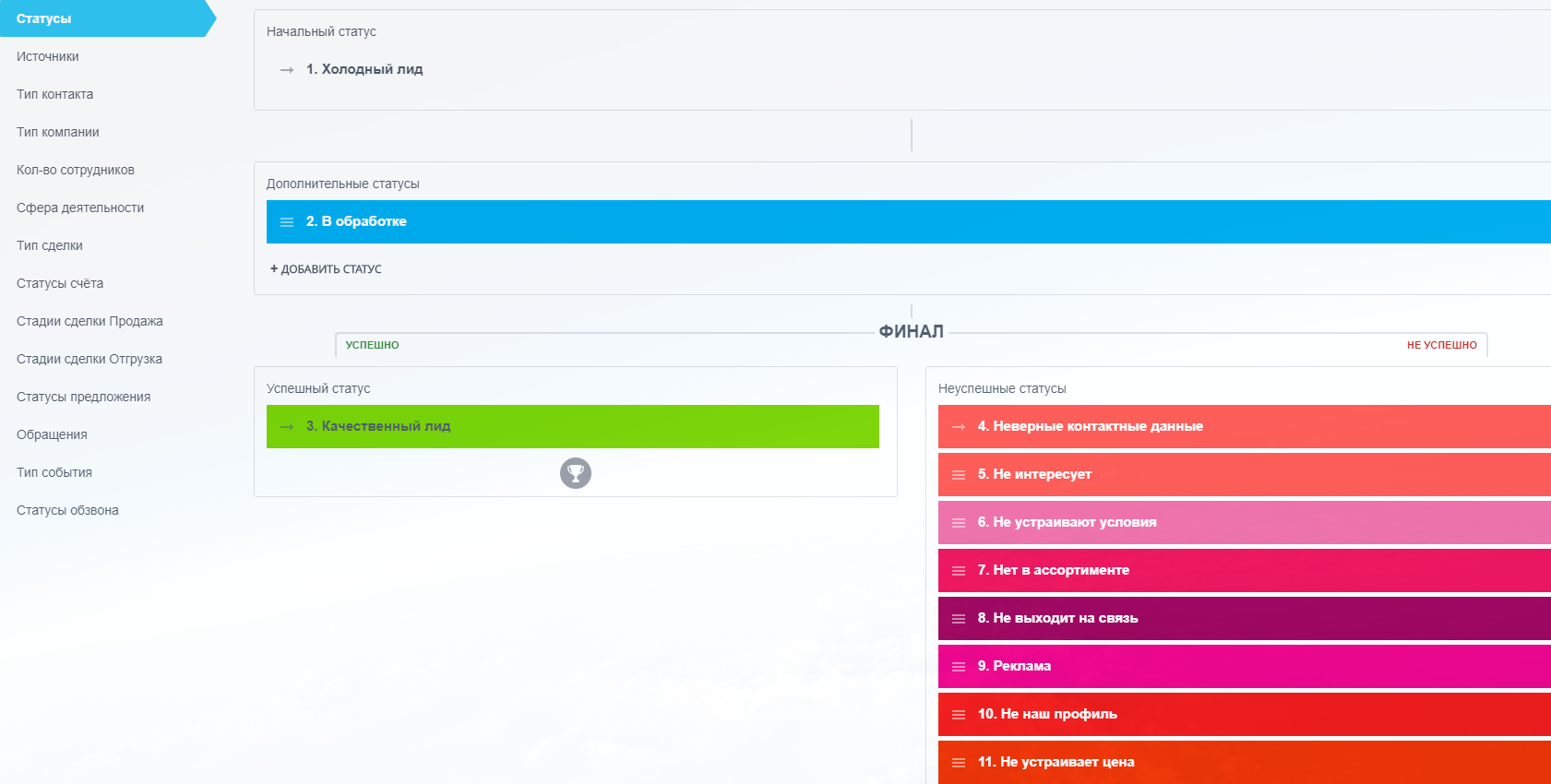Click drag handle of "В обработке" status
Screen dimensions: 1551x784
click(287, 222)
